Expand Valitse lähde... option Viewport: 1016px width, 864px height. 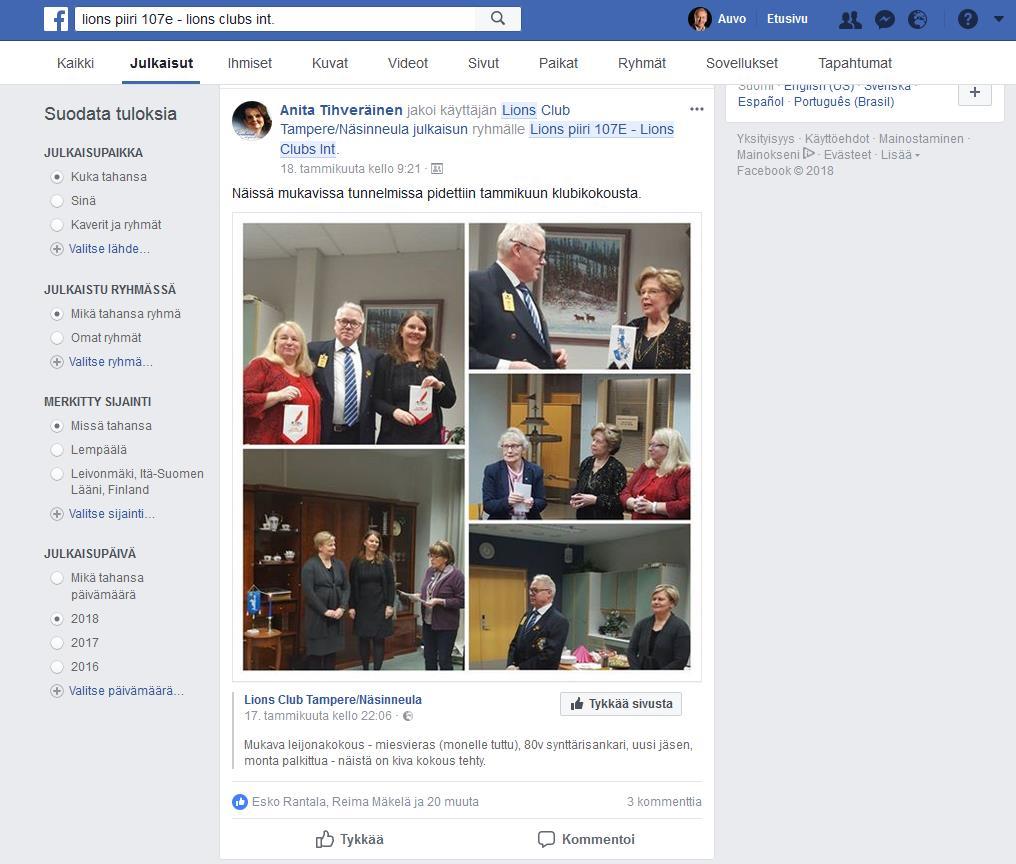tap(100, 249)
